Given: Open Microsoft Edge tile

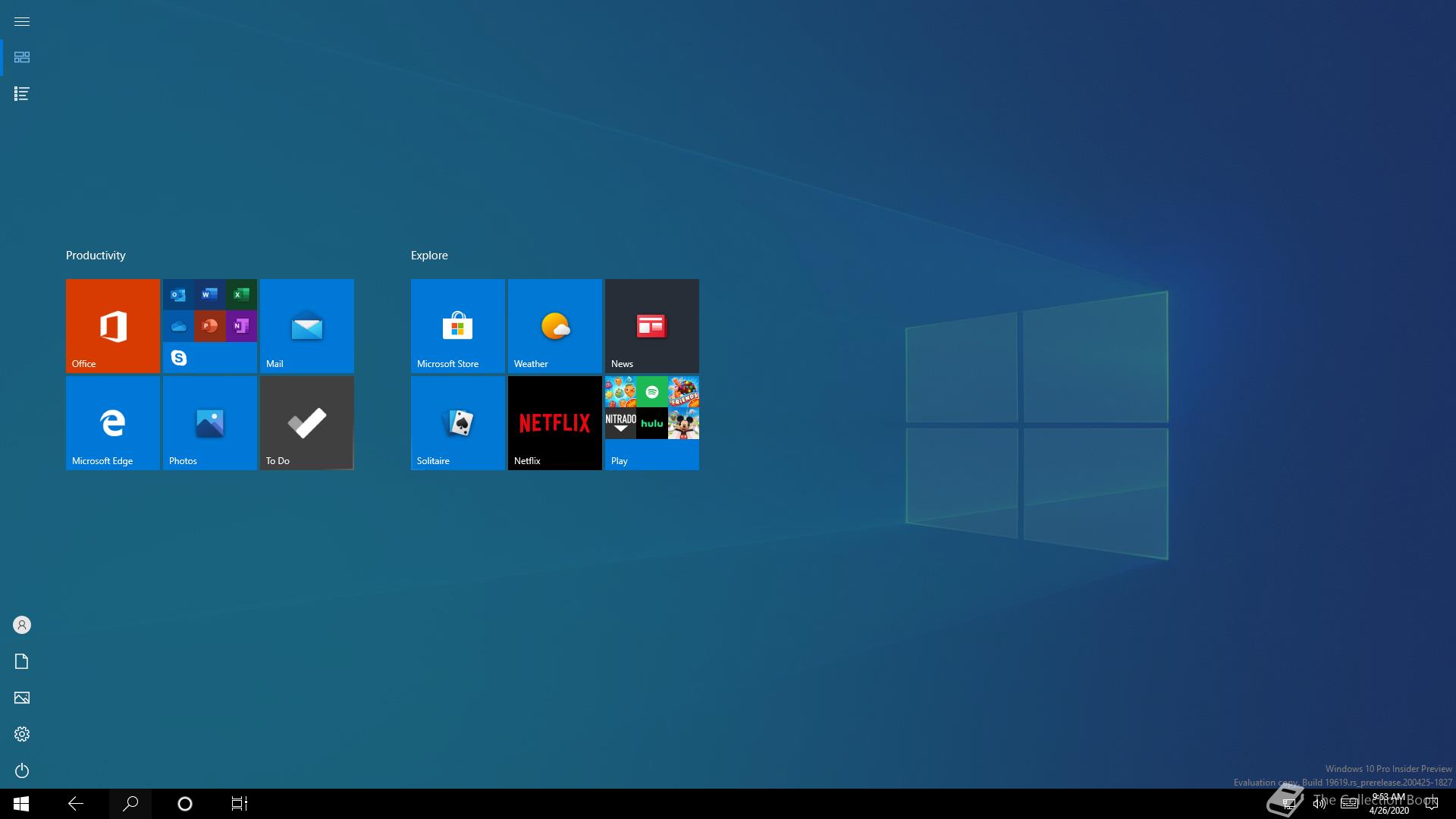Looking at the screenshot, I should (112, 422).
